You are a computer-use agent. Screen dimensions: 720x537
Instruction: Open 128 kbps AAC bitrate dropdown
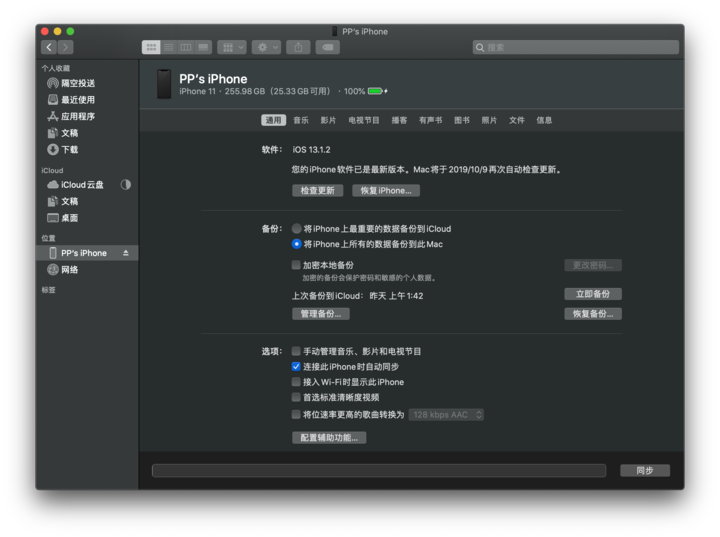(446, 415)
